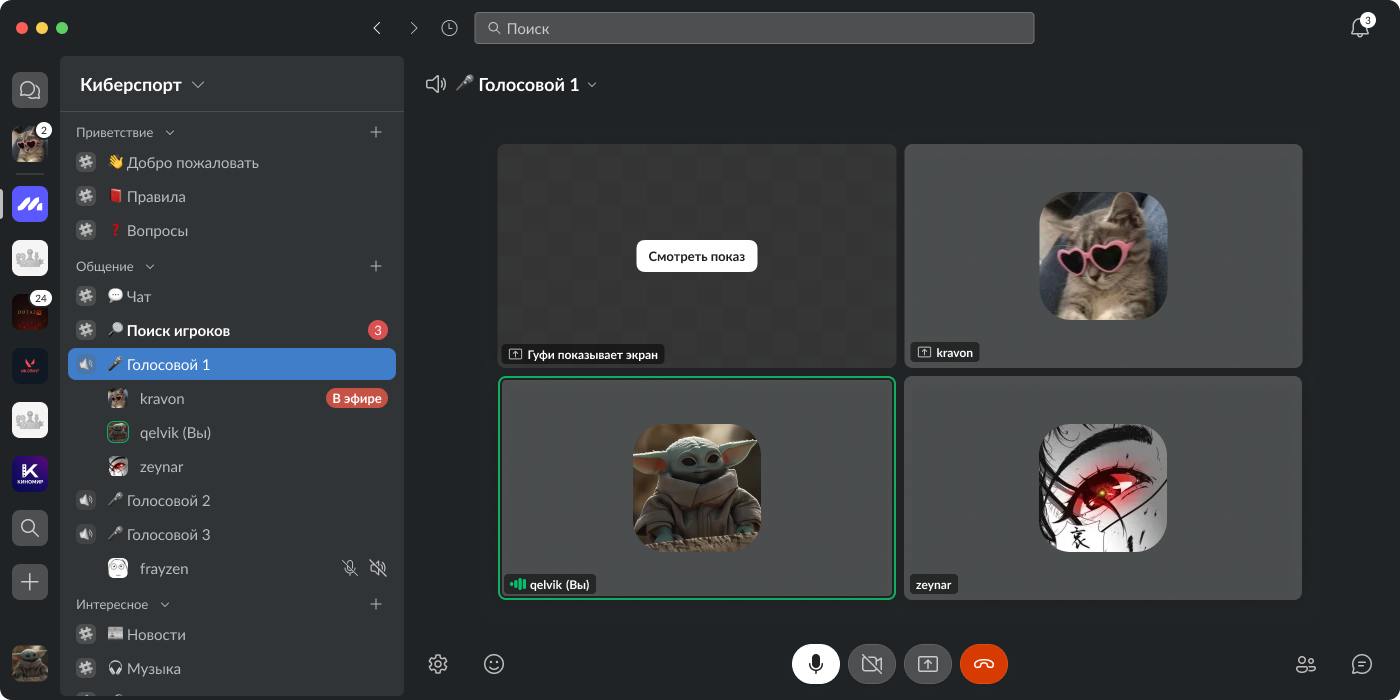The height and width of the screenshot is (700, 1400).
Task: Expand the Голосовой 1 header dropdown
Action: (591, 85)
